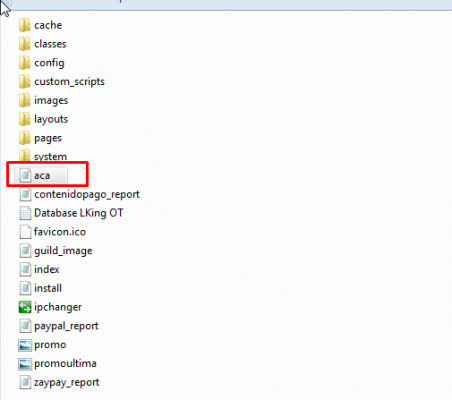Select the promo image file icon
This screenshot has height=400, width=452.
tap(25, 345)
